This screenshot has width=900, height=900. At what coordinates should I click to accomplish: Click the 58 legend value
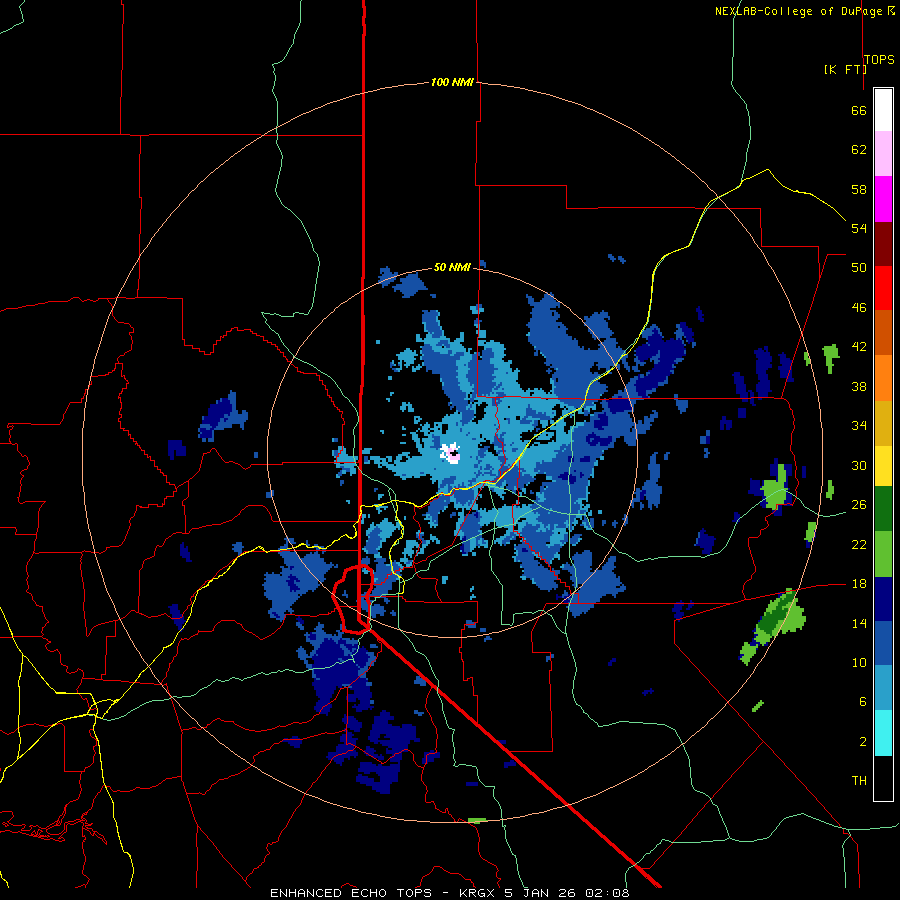pyautogui.click(x=859, y=189)
